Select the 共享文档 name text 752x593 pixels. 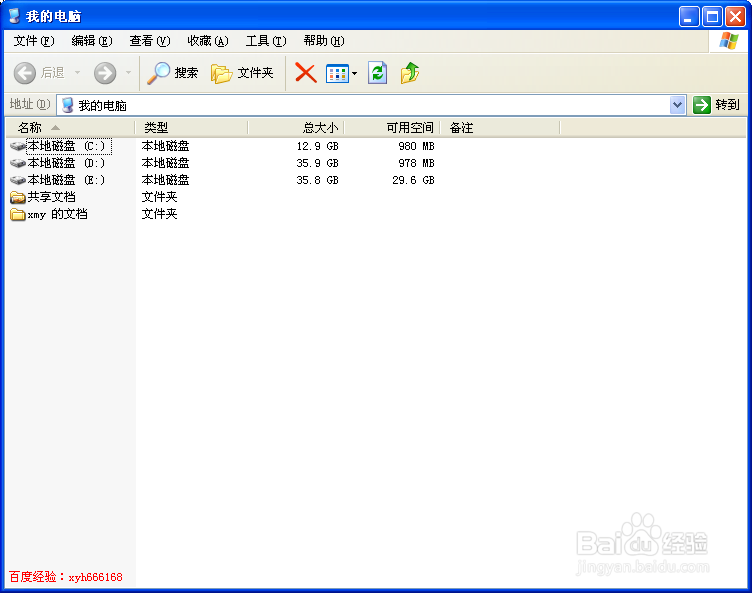click(51, 197)
